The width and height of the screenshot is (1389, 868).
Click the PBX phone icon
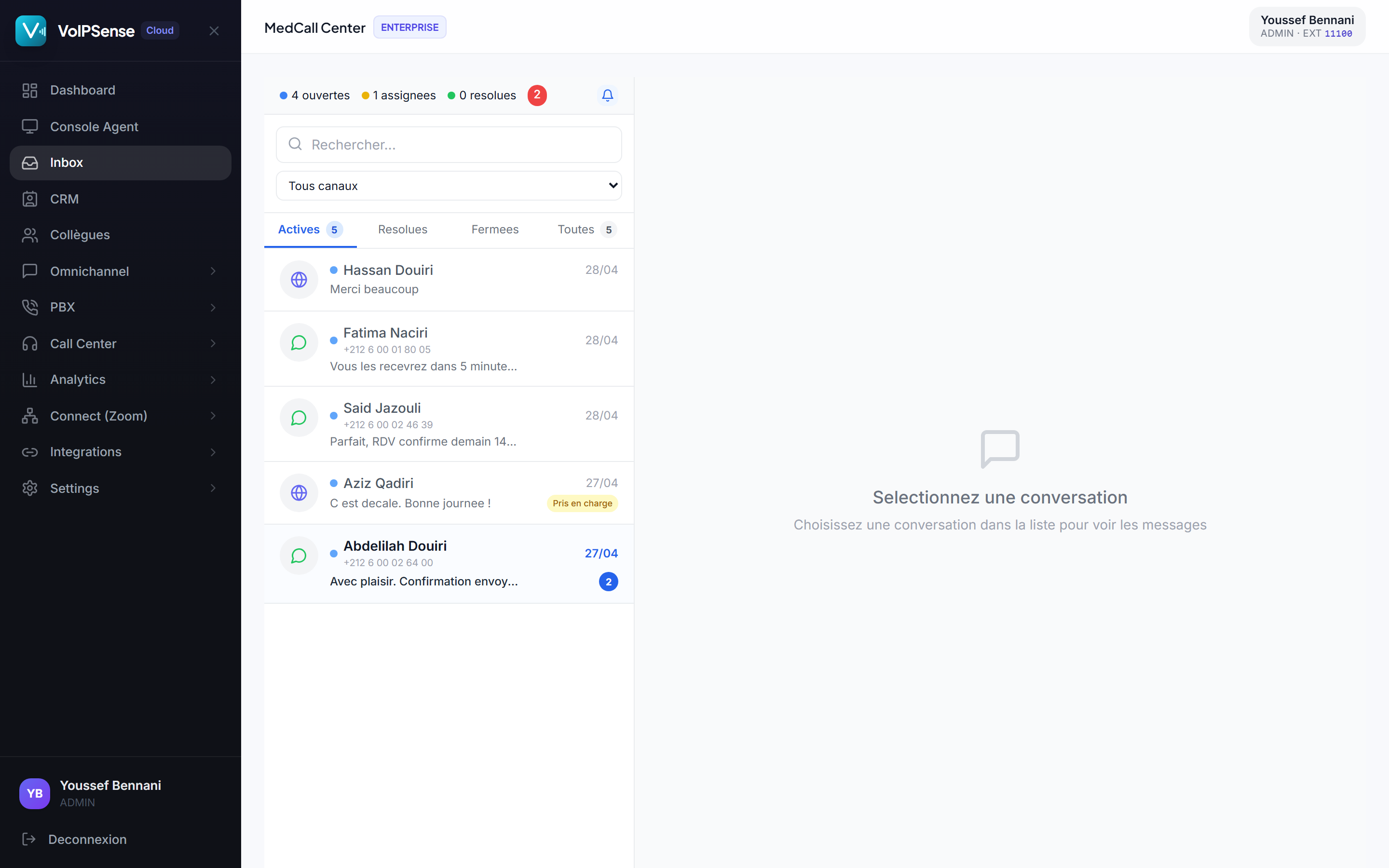30,307
